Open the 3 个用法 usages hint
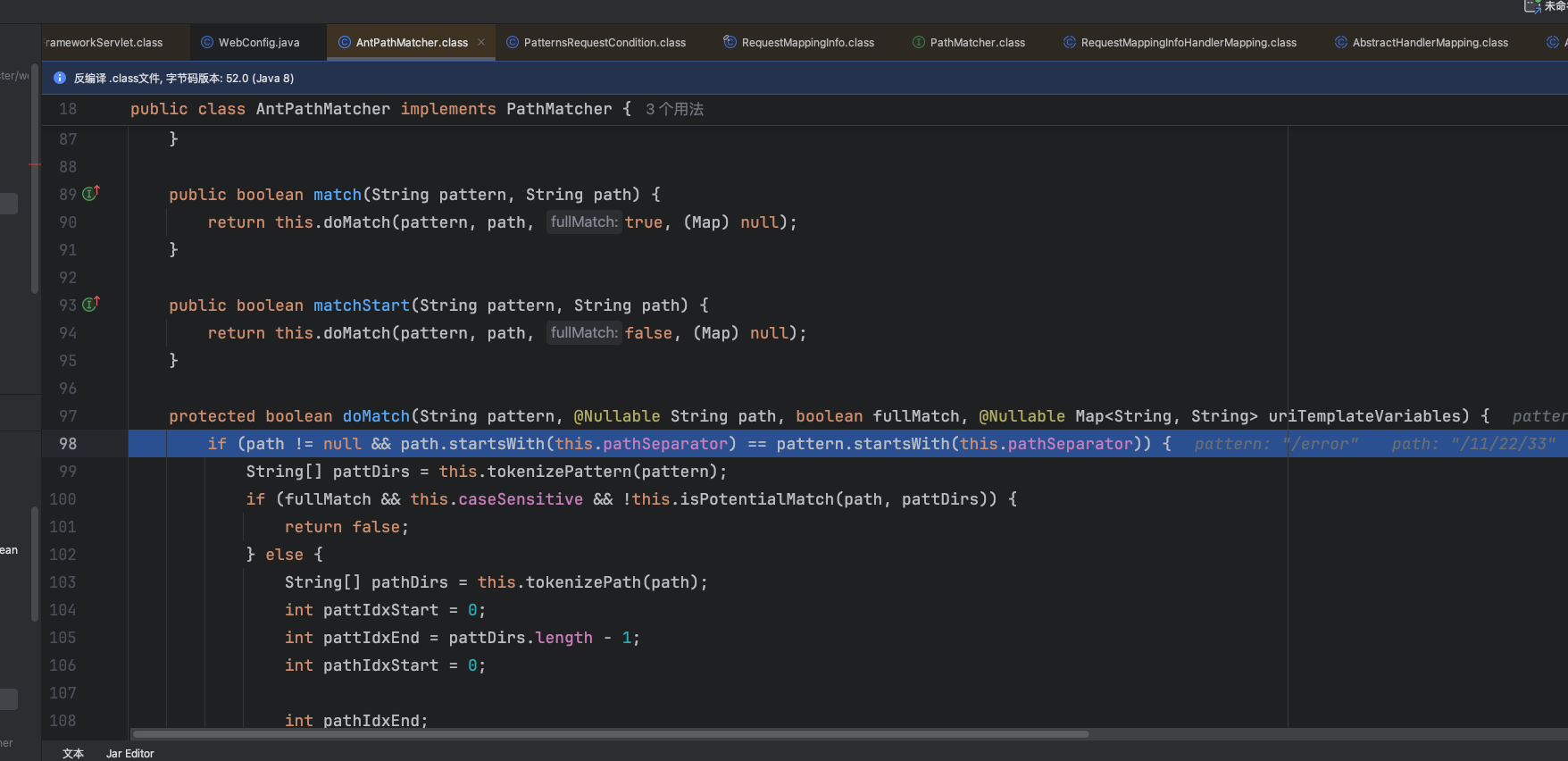This screenshot has width=1568, height=761. point(675,109)
